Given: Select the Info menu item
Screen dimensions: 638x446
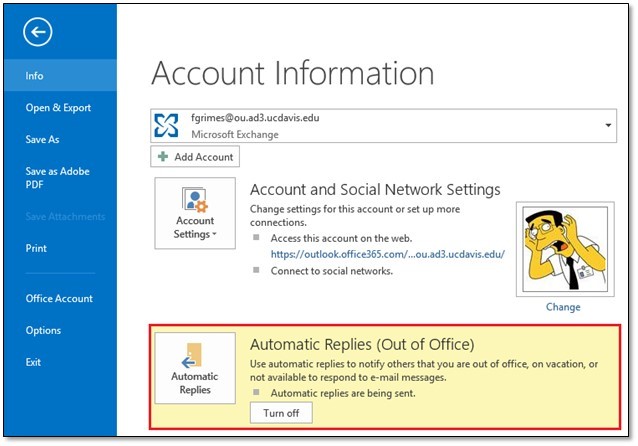Looking at the screenshot, I should tap(60, 75).
